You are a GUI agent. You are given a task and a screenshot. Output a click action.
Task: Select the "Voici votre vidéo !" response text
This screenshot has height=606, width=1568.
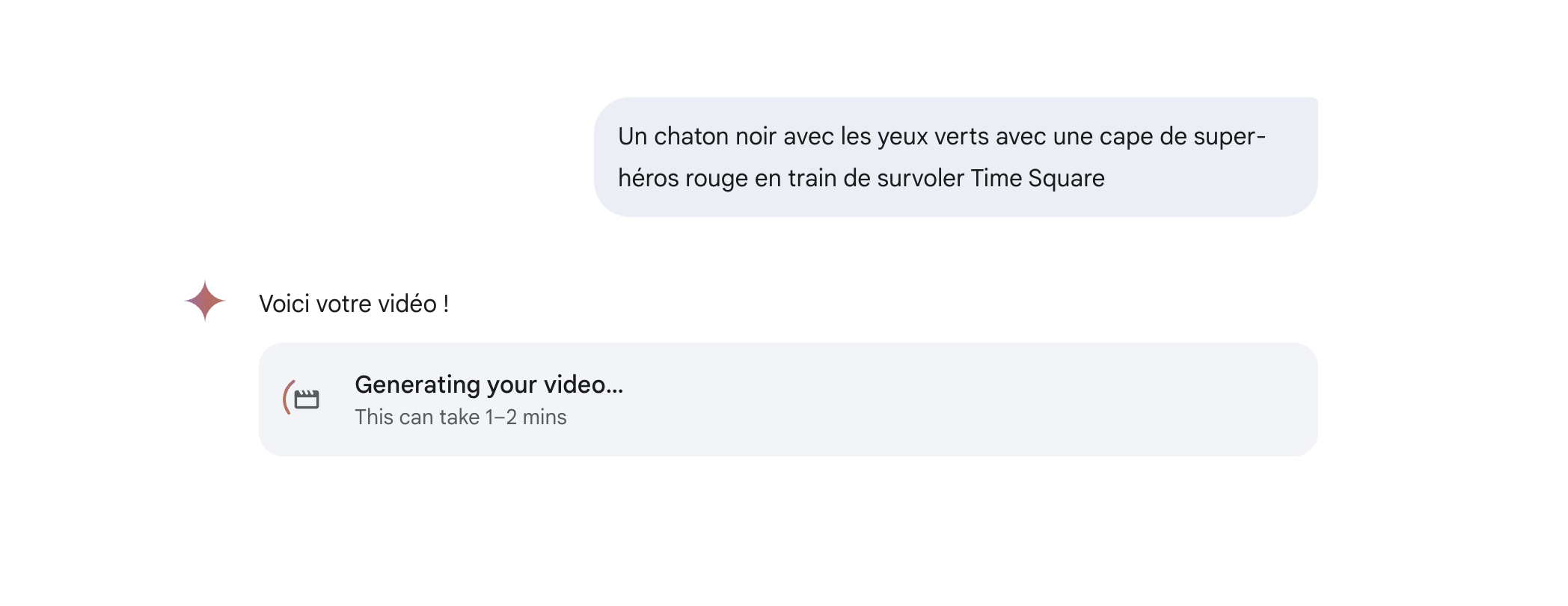[354, 304]
